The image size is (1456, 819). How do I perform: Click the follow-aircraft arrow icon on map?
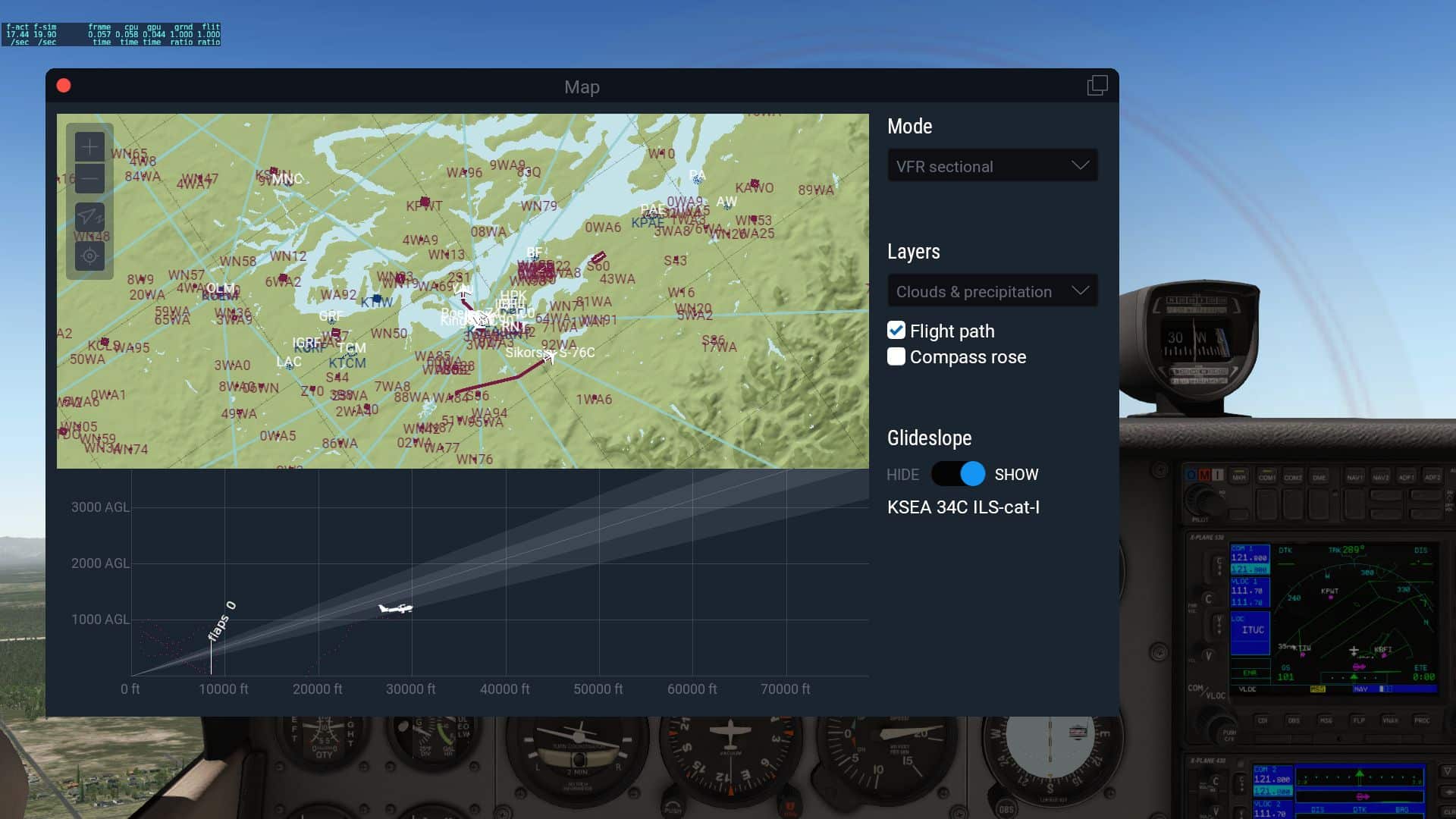pyautogui.click(x=89, y=218)
